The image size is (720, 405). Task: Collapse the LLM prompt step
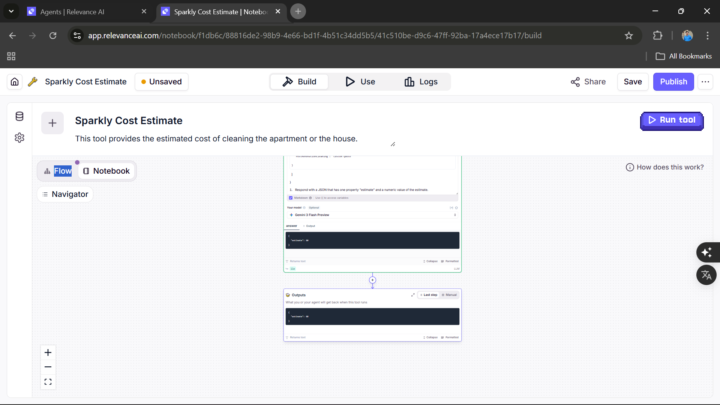[x=431, y=261]
